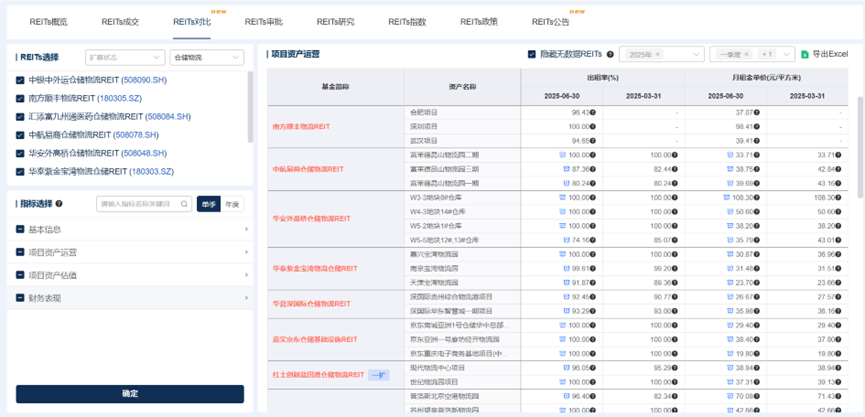Viewport: 865px width, 417px height.
Task: Click info icon beside 90.77 occupancy value
Action: (675, 297)
